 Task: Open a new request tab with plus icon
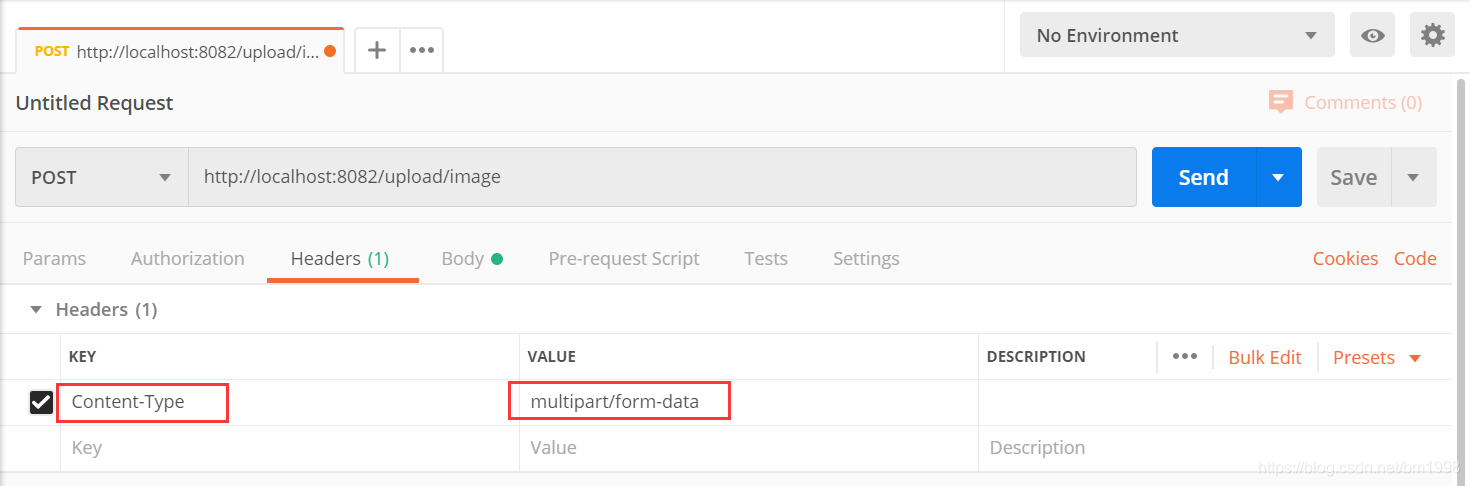377,50
